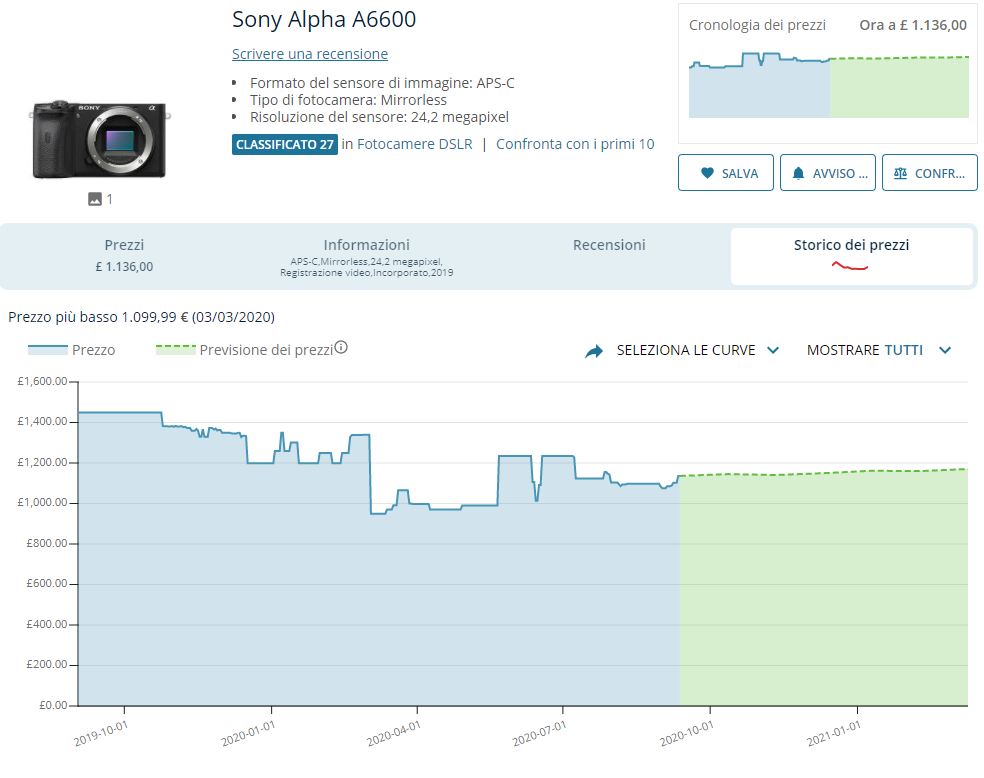984x778 pixels.
Task: Open the Informazioni tab
Action: click(366, 257)
